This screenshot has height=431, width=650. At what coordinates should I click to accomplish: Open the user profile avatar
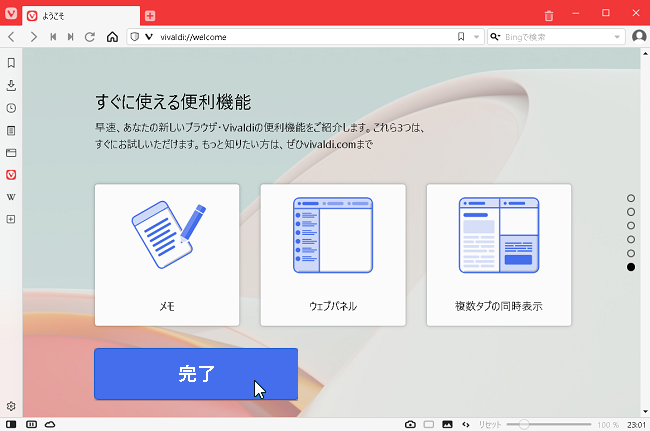pos(639,36)
